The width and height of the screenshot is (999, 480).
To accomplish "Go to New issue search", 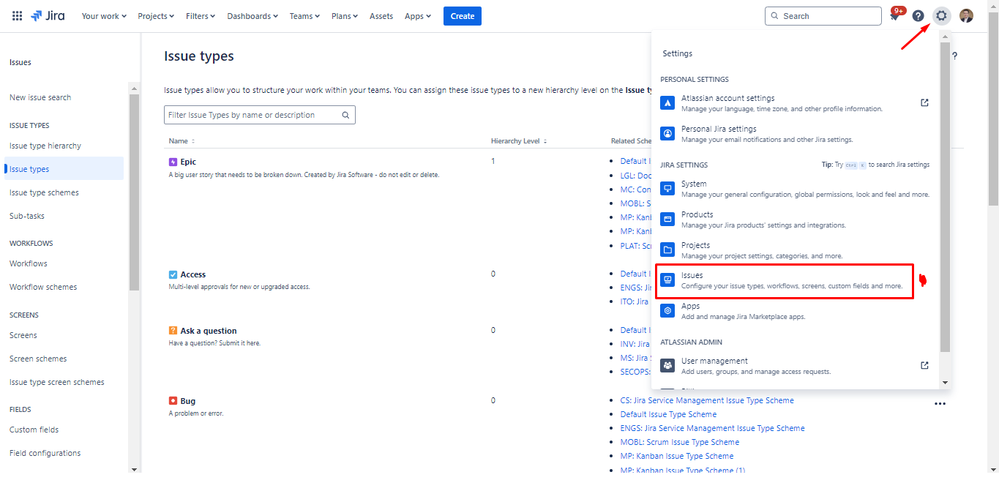I will point(40,98).
